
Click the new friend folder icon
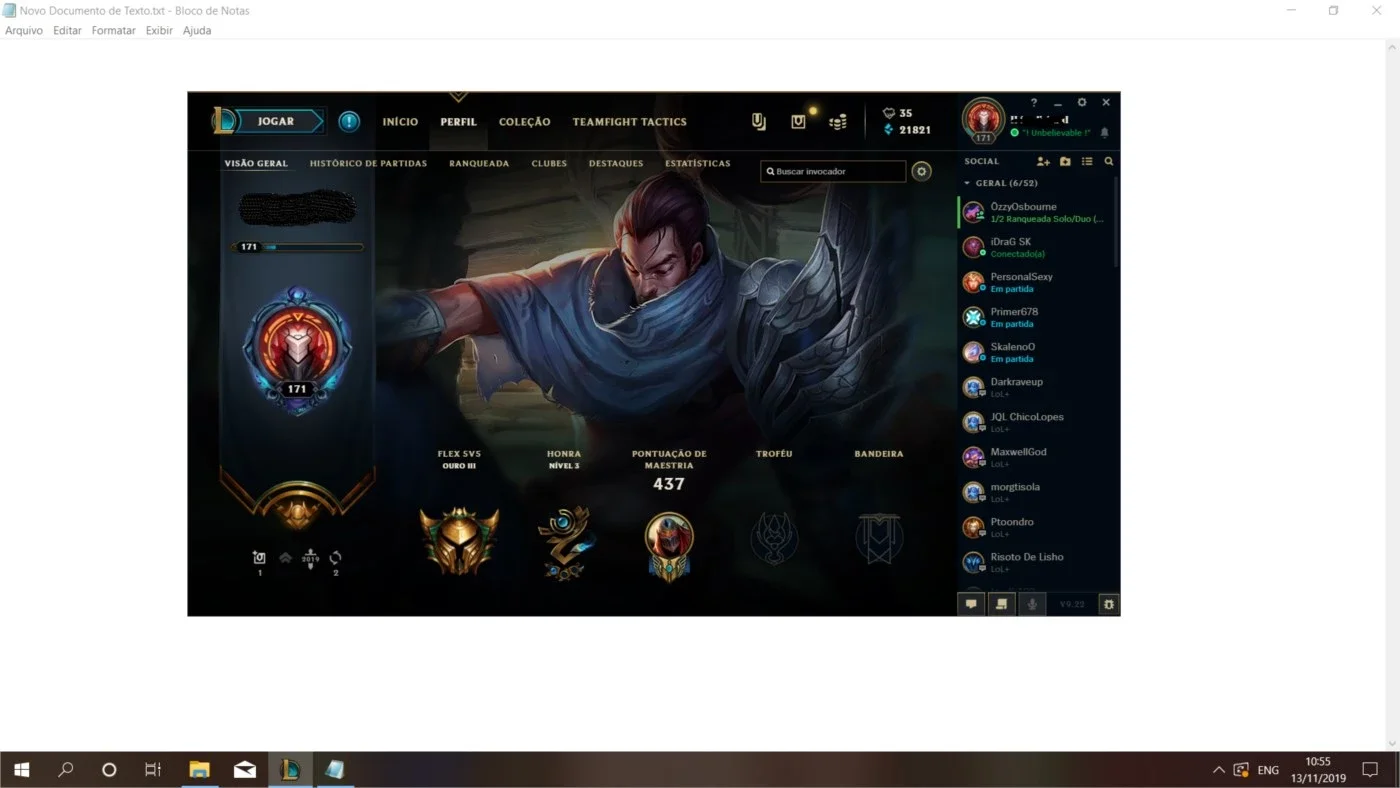(1065, 161)
